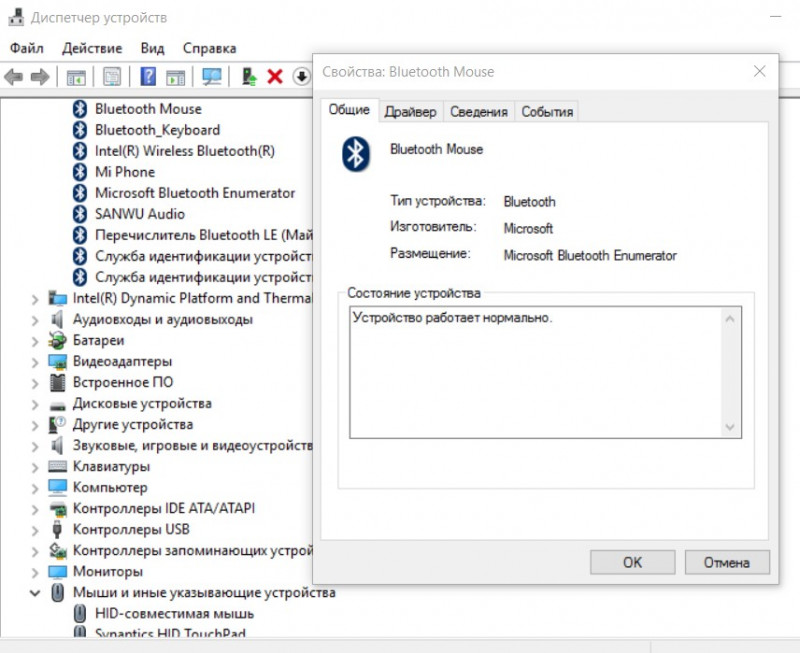
Task: Click large Bluetooth icon in properties dialog
Action: tap(356, 154)
